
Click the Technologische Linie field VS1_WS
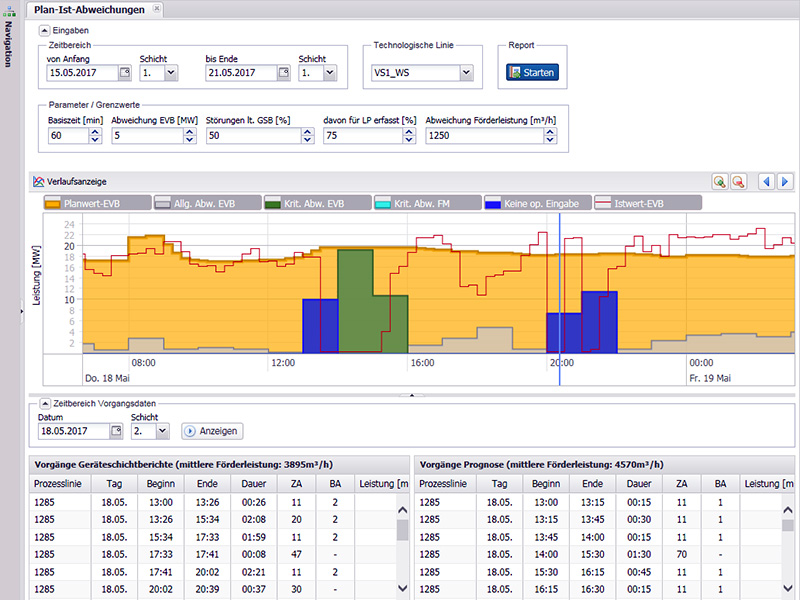[x=416, y=72]
